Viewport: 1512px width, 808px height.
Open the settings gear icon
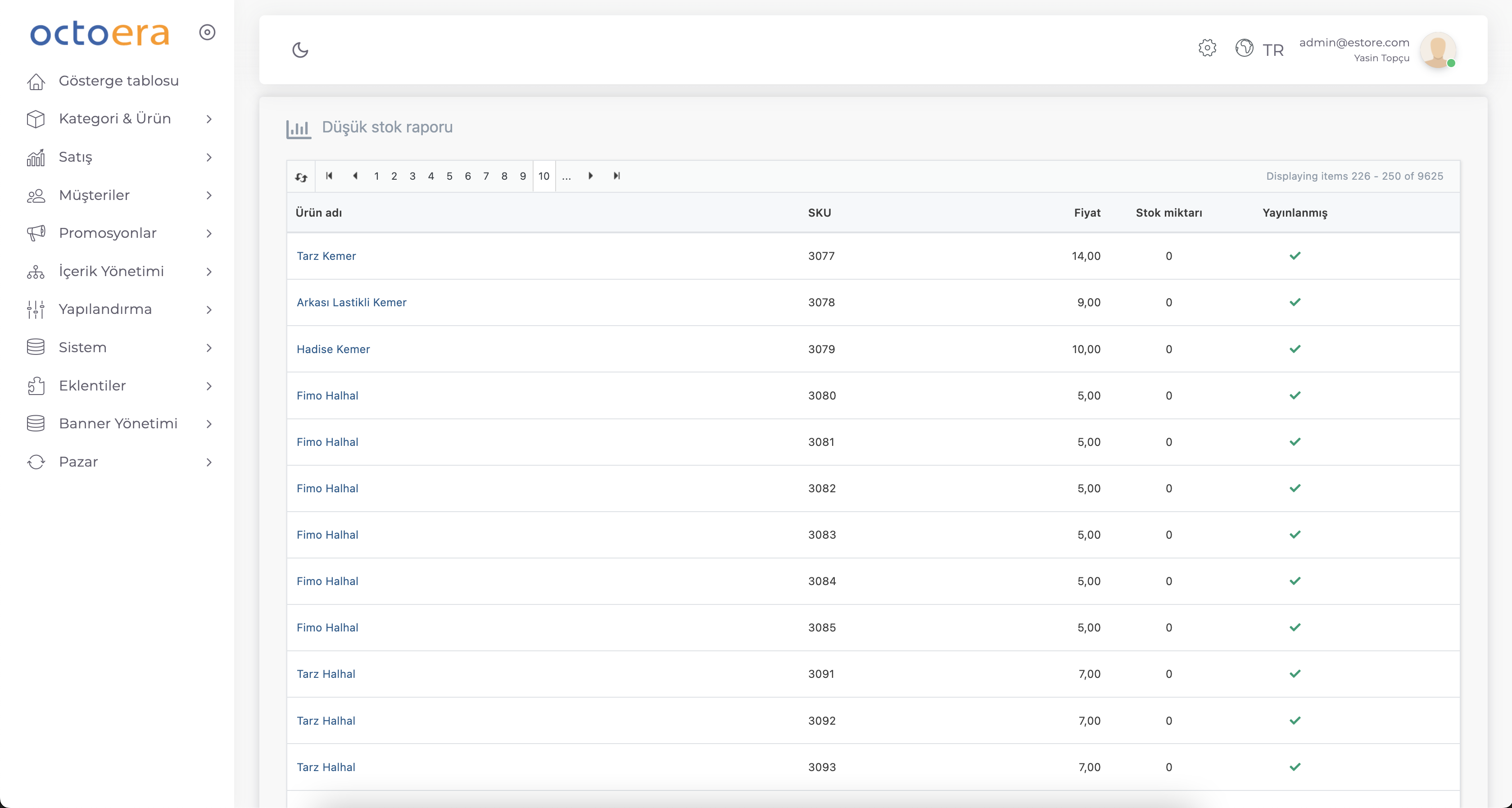point(1207,48)
